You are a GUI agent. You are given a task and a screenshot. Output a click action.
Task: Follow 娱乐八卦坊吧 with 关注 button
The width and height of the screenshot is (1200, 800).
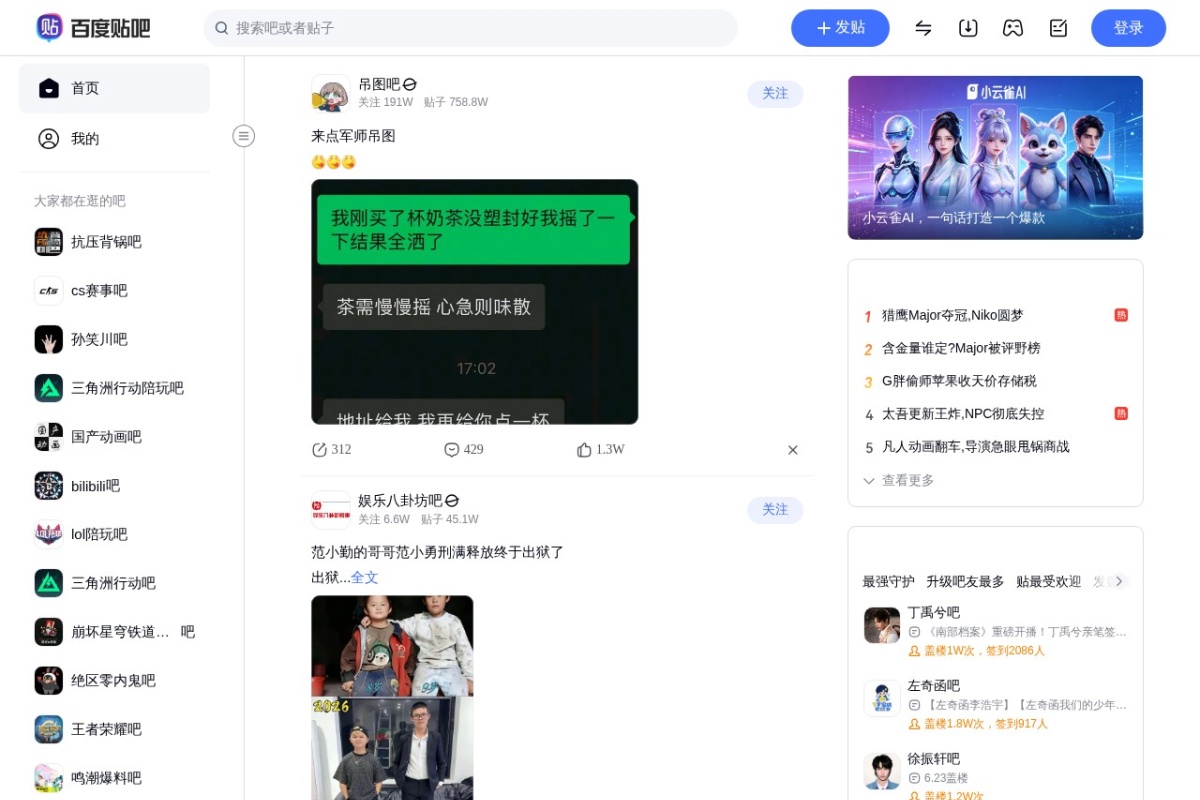tap(775, 509)
